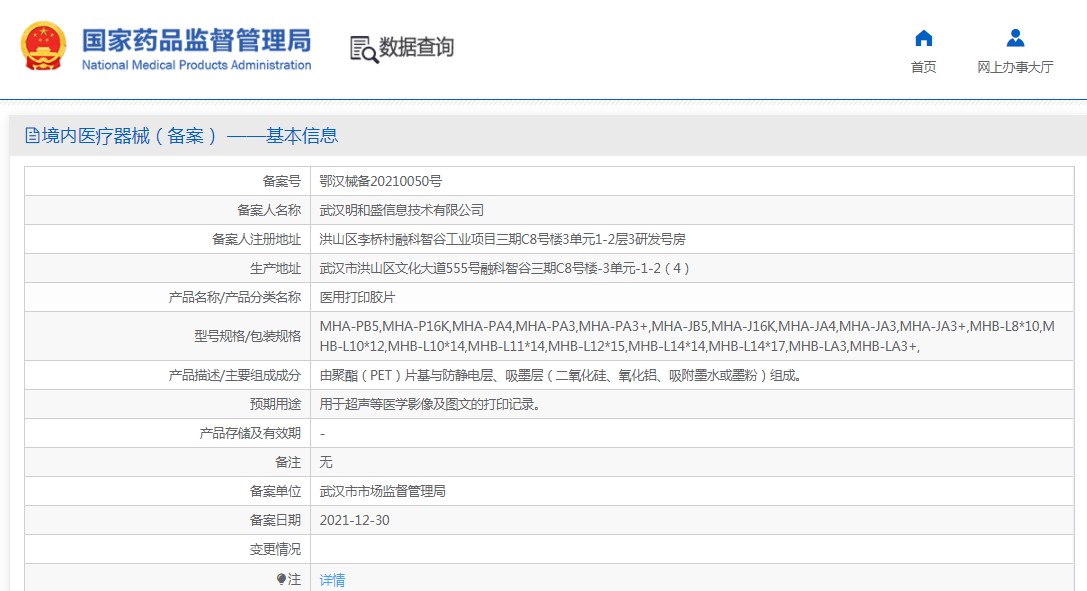The width and height of the screenshot is (1087, 591).
Task: Open the 网上办事大厅 person icon
Action: 1015,38
